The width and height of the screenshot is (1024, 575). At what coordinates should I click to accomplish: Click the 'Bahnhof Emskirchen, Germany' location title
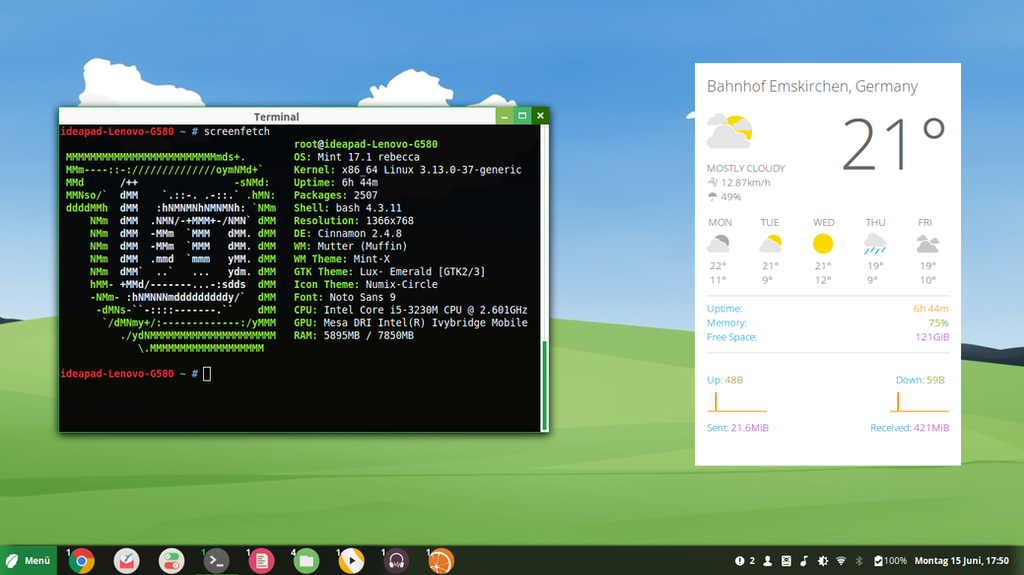tap(812, 86)
